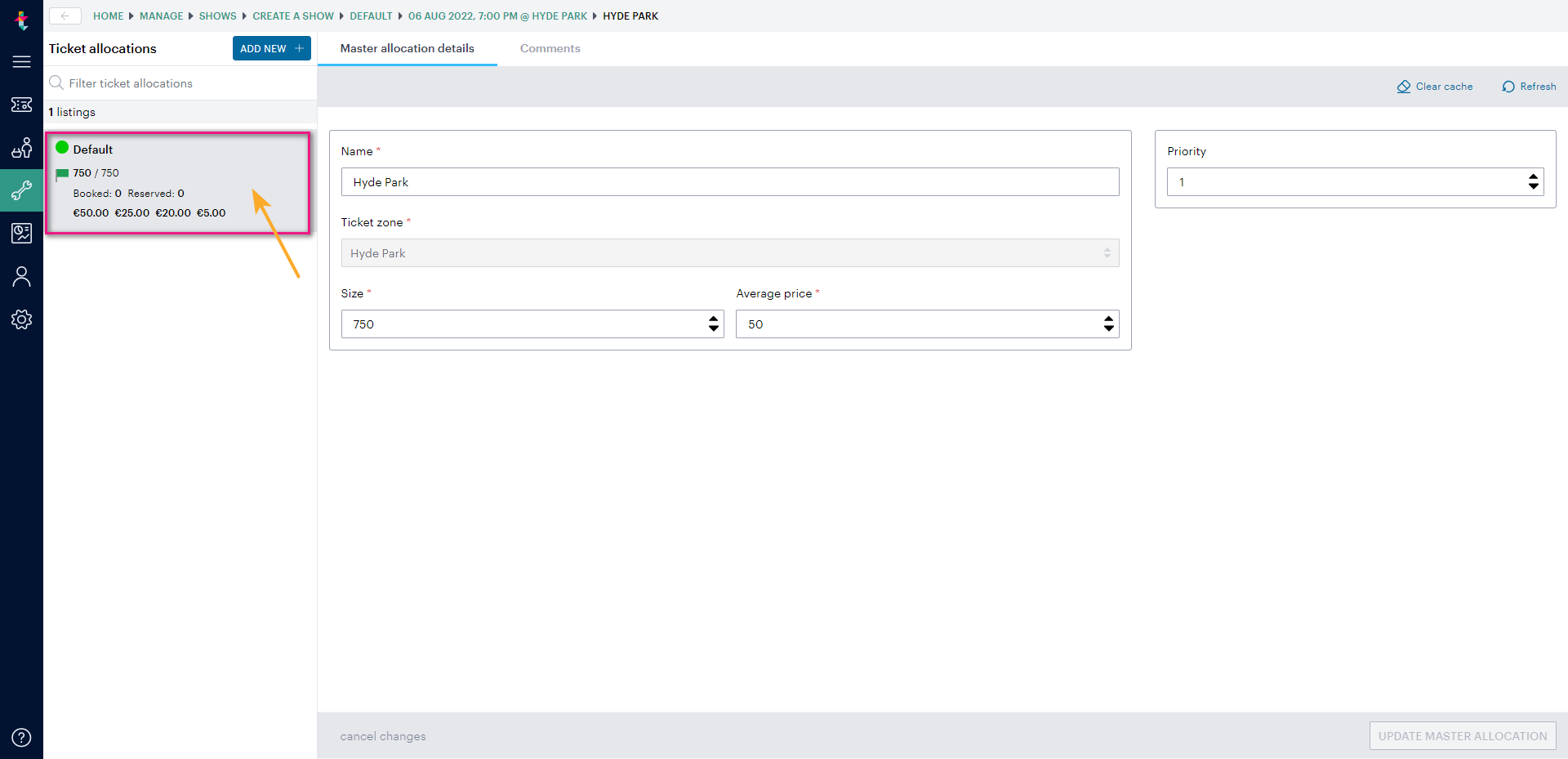Click the app logo at top left

(x=21, y=20)
